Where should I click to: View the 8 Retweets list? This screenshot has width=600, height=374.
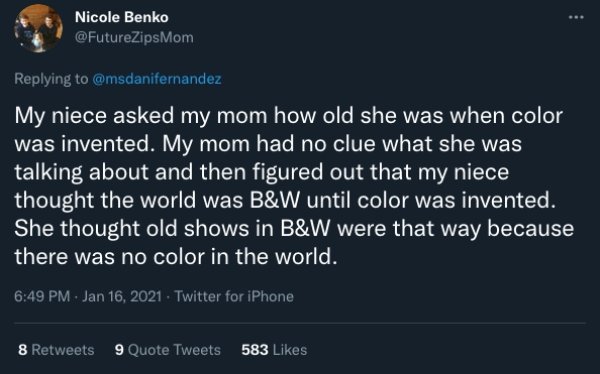56,350
